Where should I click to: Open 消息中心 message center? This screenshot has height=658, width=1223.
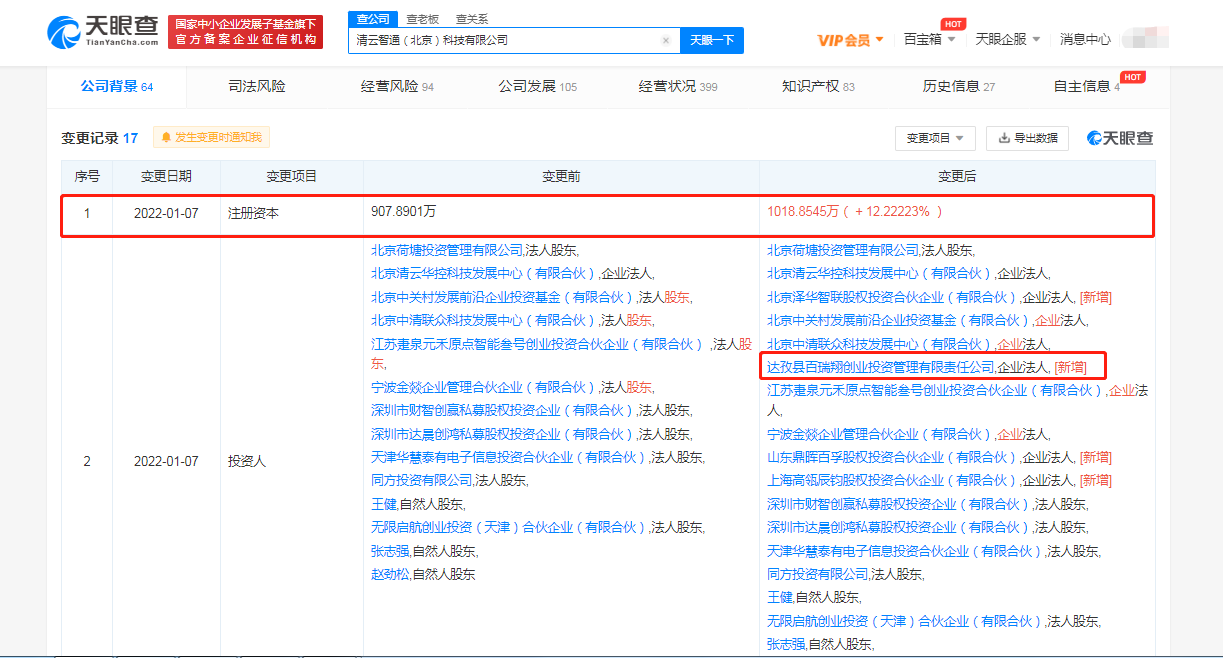coord(1085,40)
